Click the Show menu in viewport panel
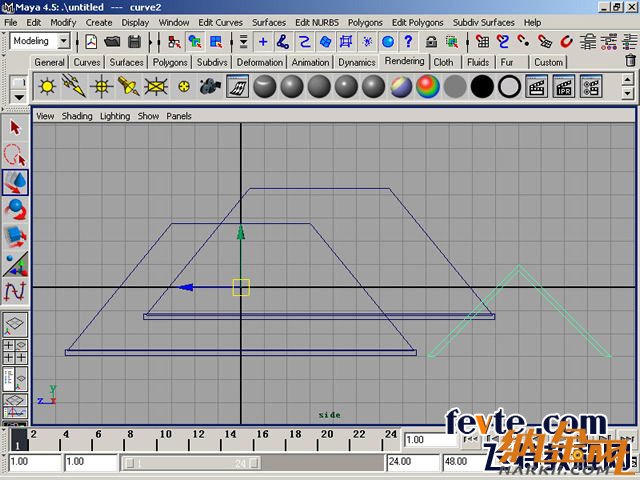 point(148,116)
